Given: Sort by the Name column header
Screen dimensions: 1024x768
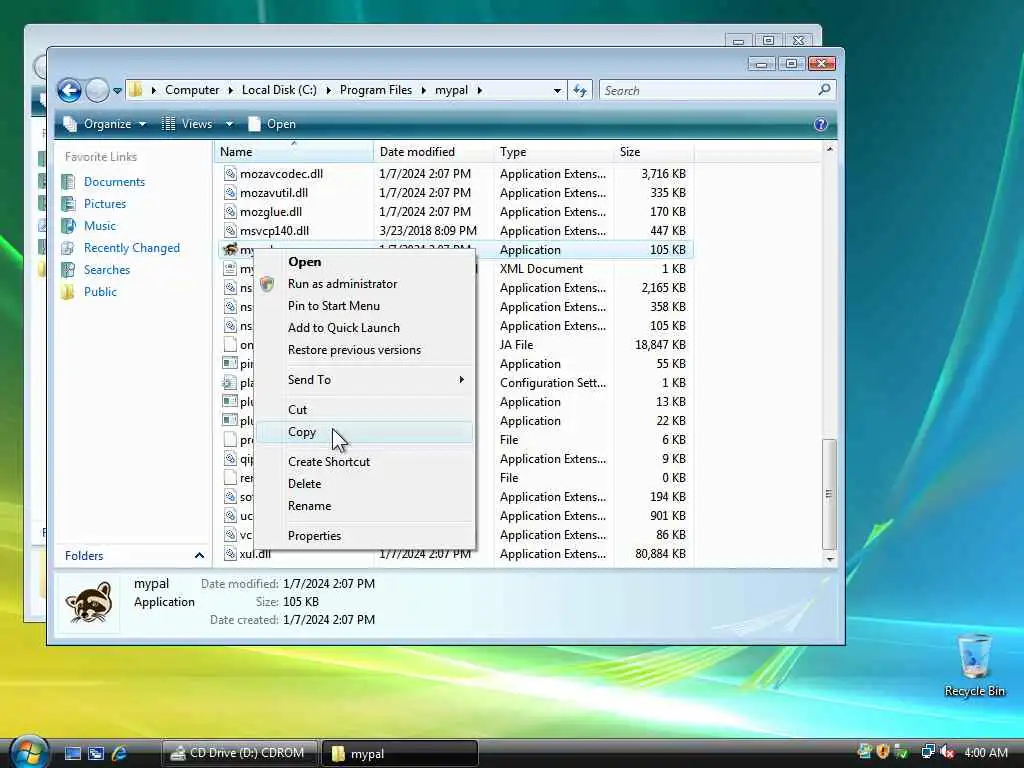Looking at the screenshot, I should pos(293,152).
